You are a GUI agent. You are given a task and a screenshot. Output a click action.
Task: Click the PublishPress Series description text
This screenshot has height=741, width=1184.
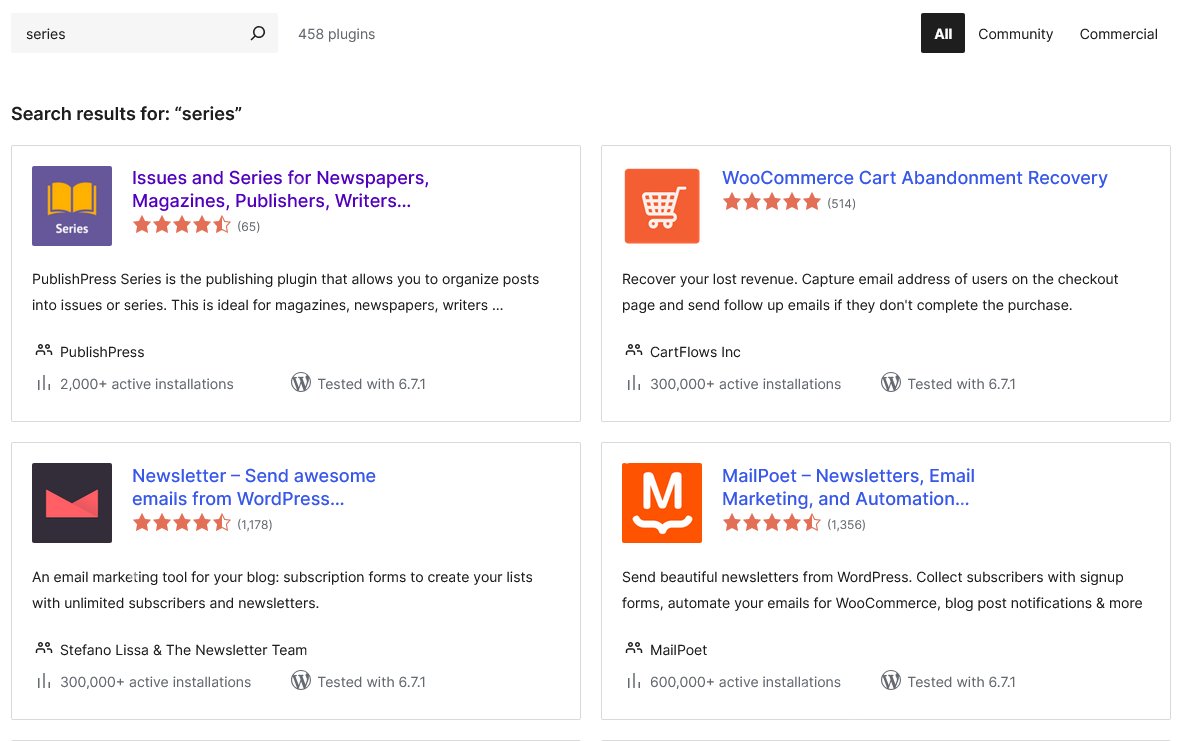click(285, 292)
